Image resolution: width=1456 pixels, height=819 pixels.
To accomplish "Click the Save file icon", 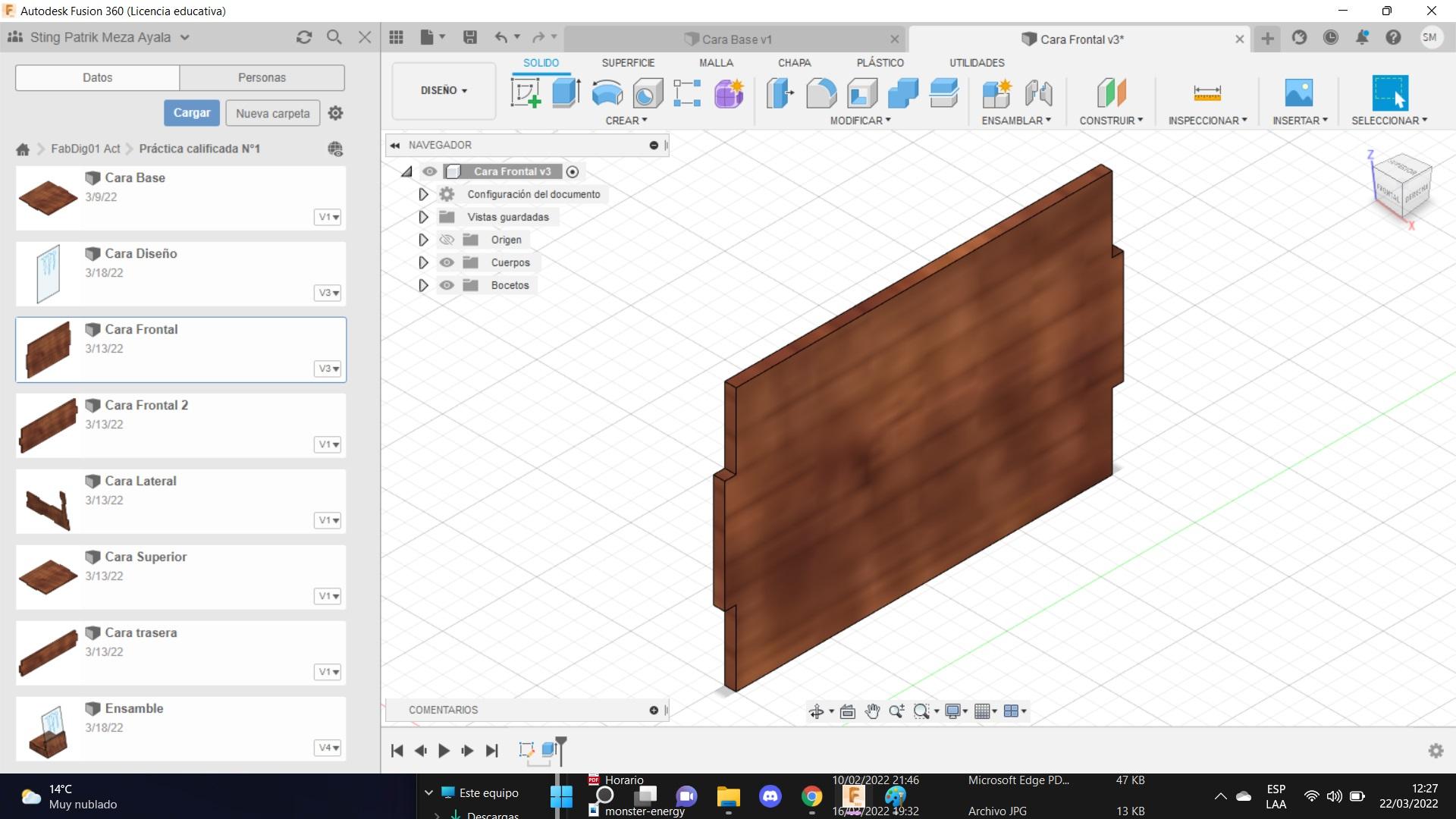I will point(470,37).
